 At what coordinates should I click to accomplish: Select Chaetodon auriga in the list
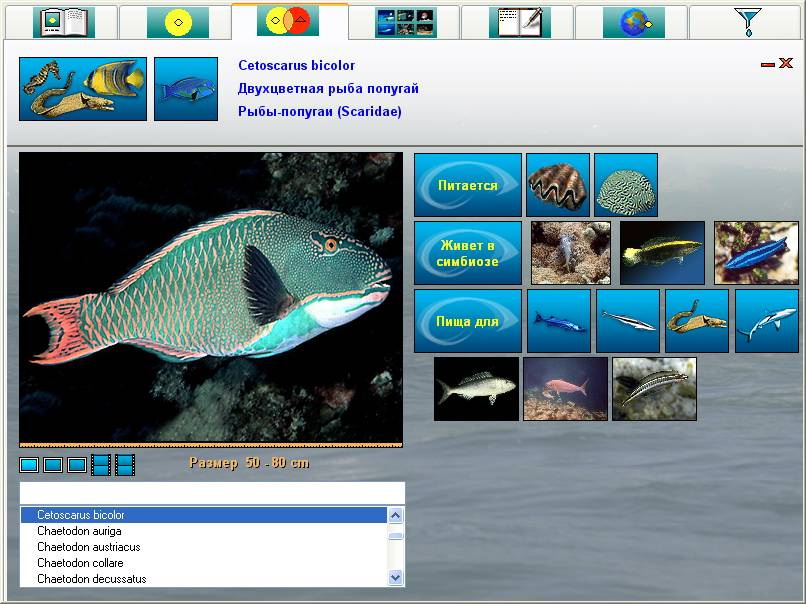click(x=204, y=531)
